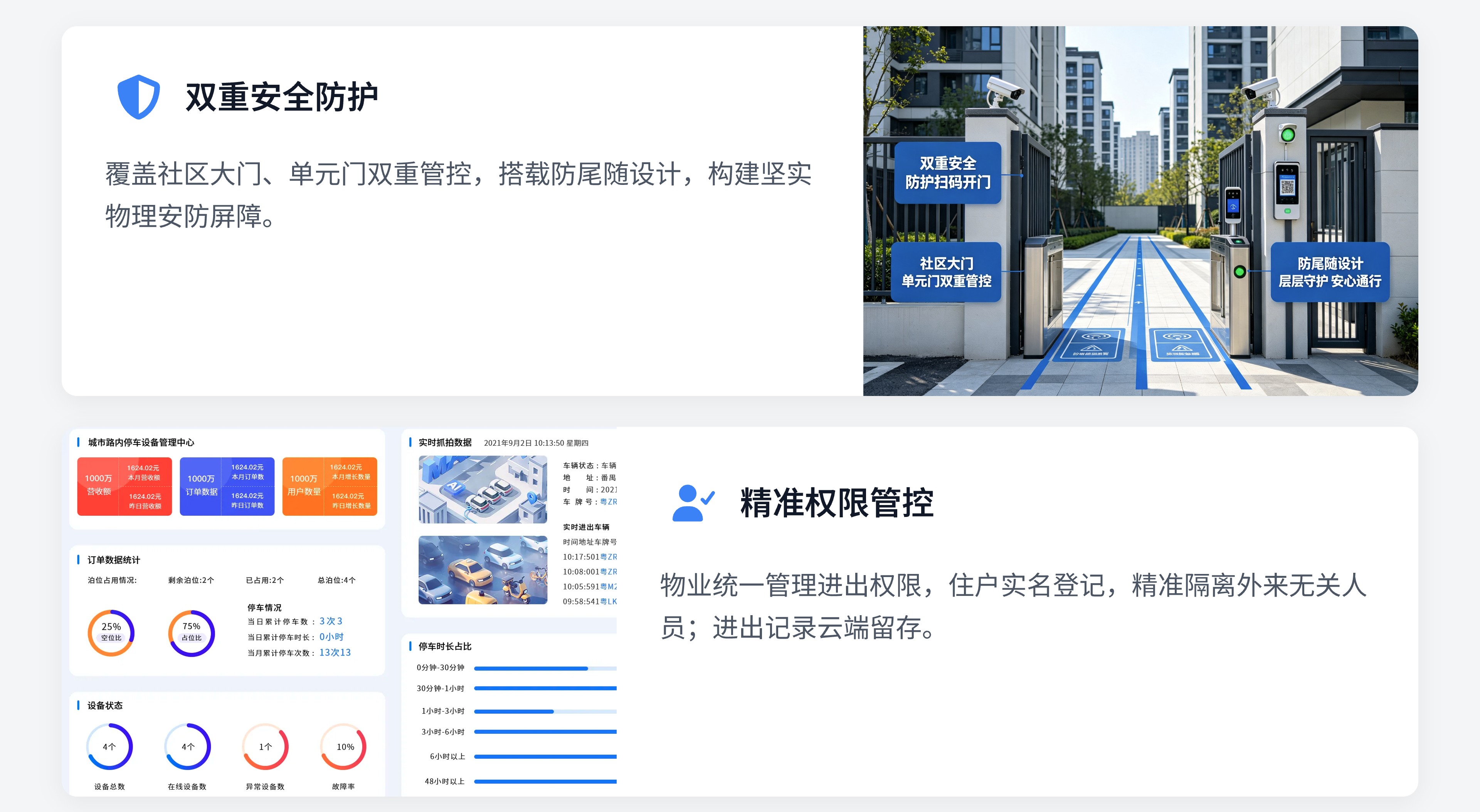Click the 4个 设备总数 circular gauge
Screen dimensions: 1480x812
coord(109,747)
